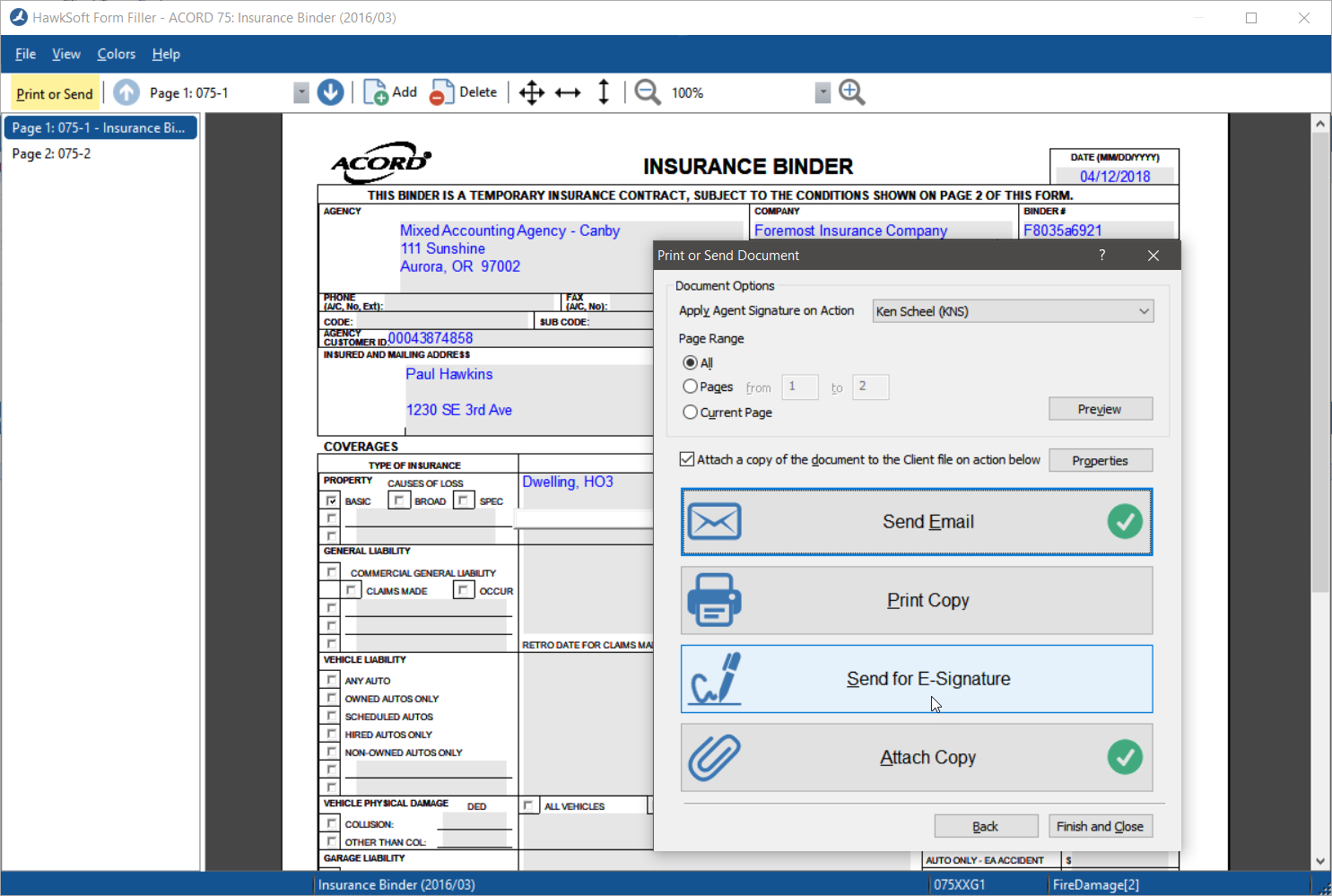Open the Help menu
Image resolution: width=1332 pixels, height=896 pixels.
pyautogui.click(x=166, y=54)
